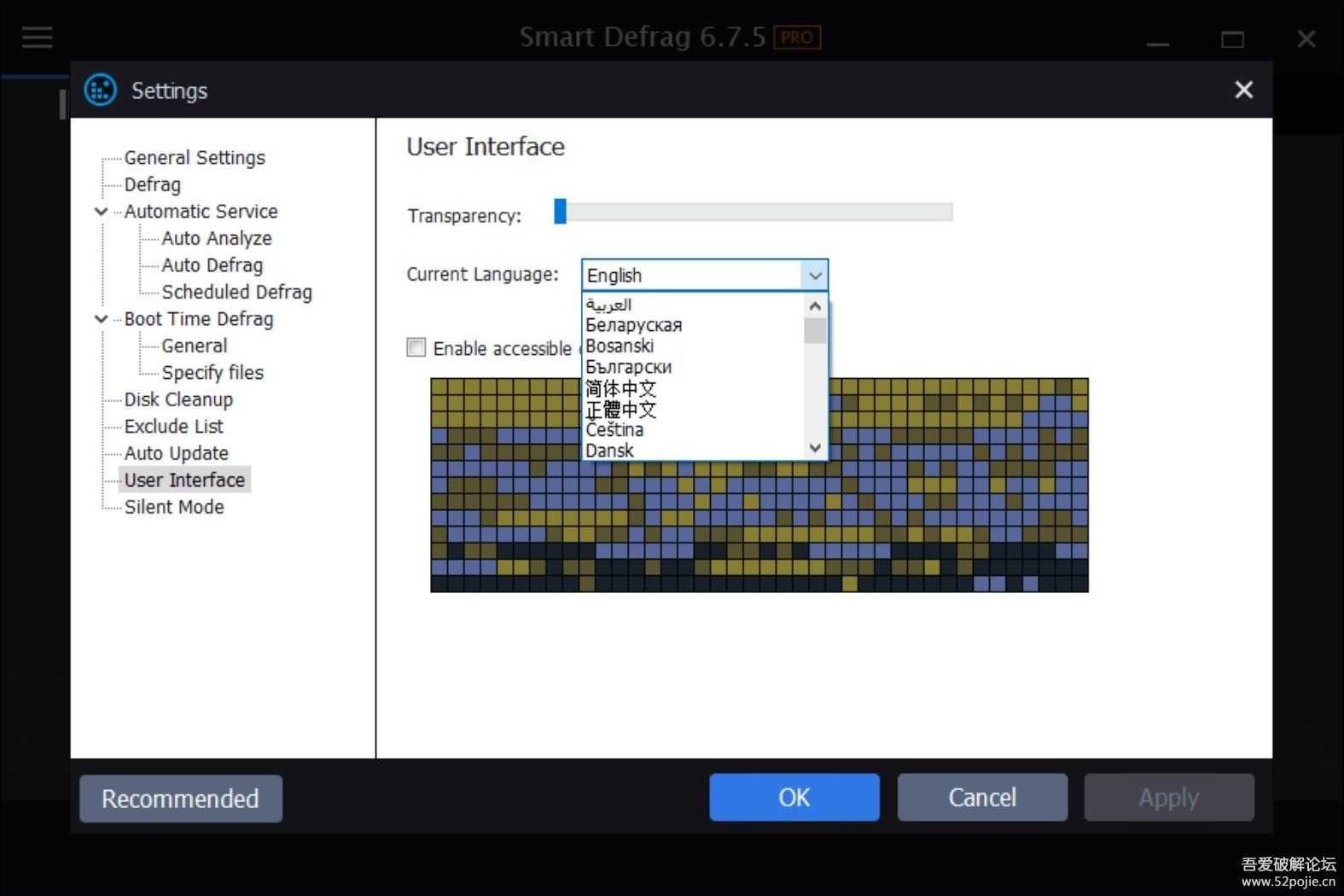
Task: Enable the accessible mode checkbox
Action: point(416,347)
